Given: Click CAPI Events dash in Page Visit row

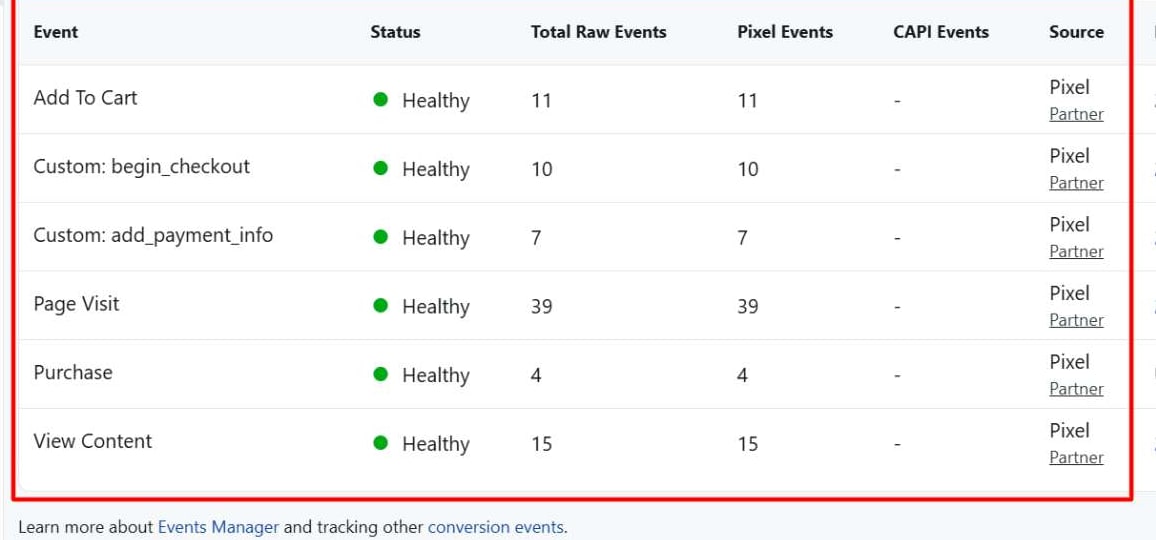Looking at the screenshot, I should click(x=897, y=307).
